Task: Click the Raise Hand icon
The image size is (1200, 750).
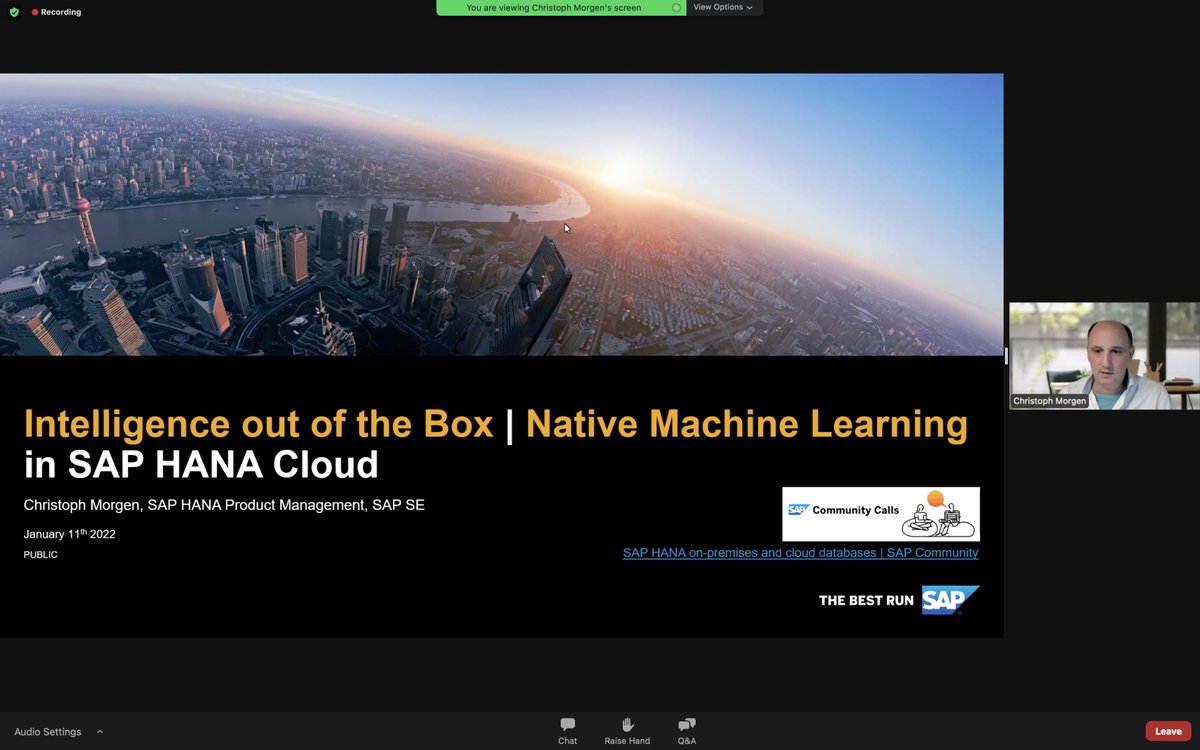Action: 627,725
